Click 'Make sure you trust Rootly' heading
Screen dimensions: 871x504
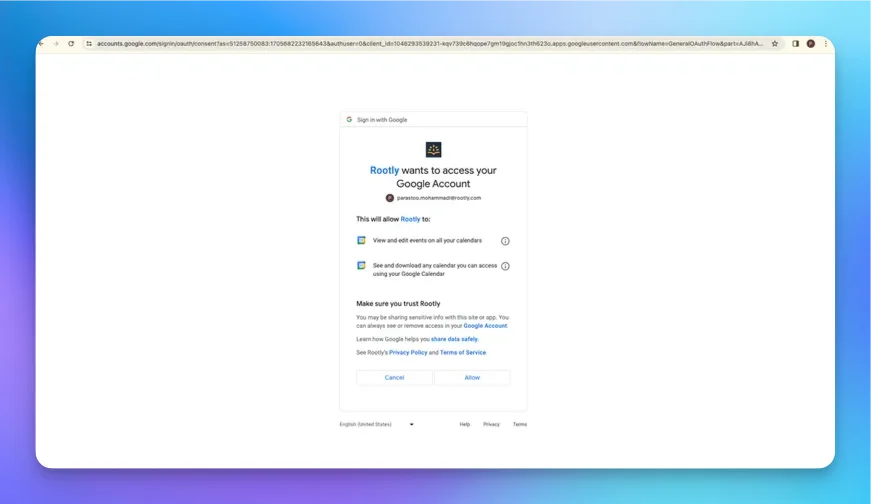click(x=398, y=303)
